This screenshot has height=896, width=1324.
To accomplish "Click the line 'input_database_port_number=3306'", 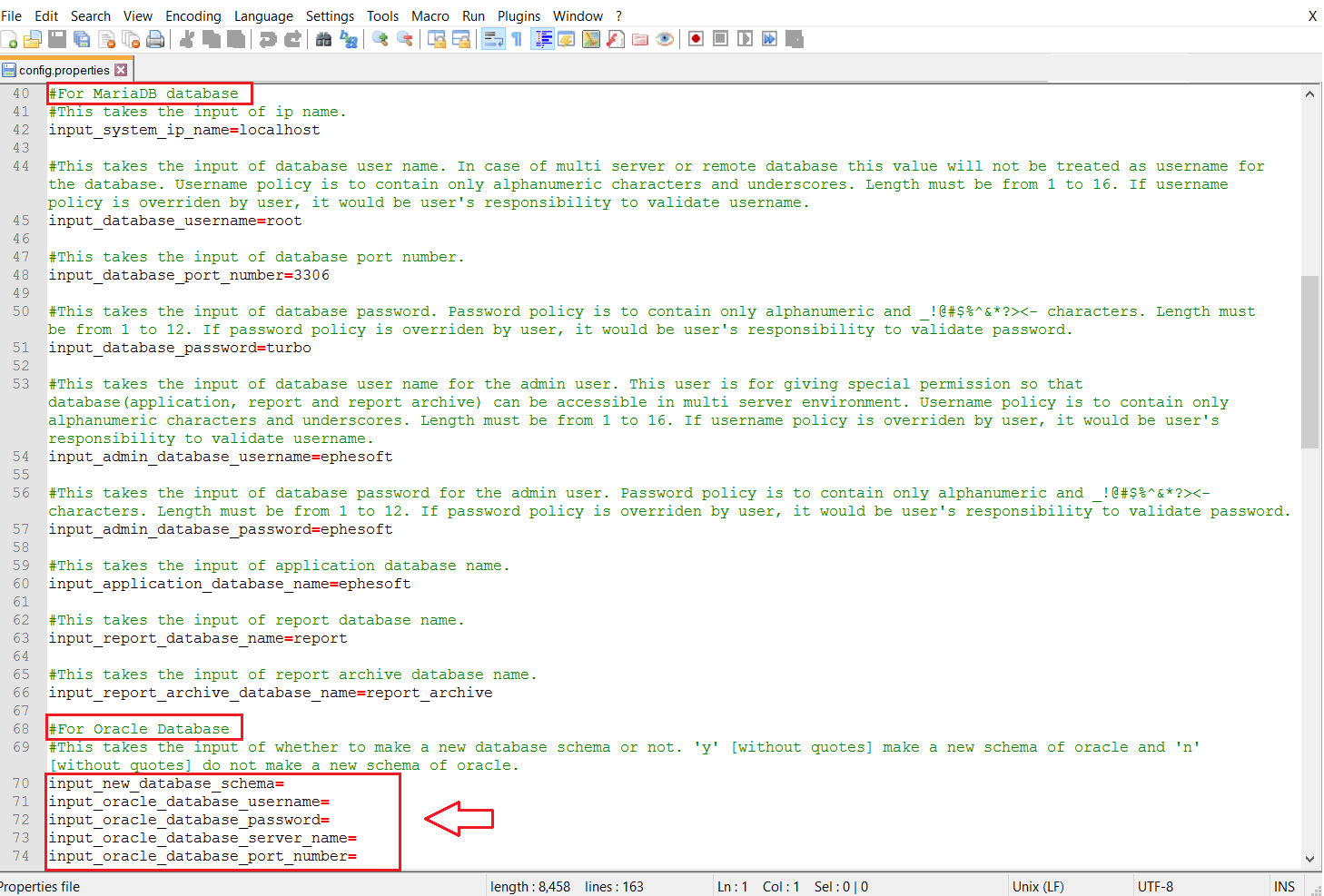I will point(189,275).
